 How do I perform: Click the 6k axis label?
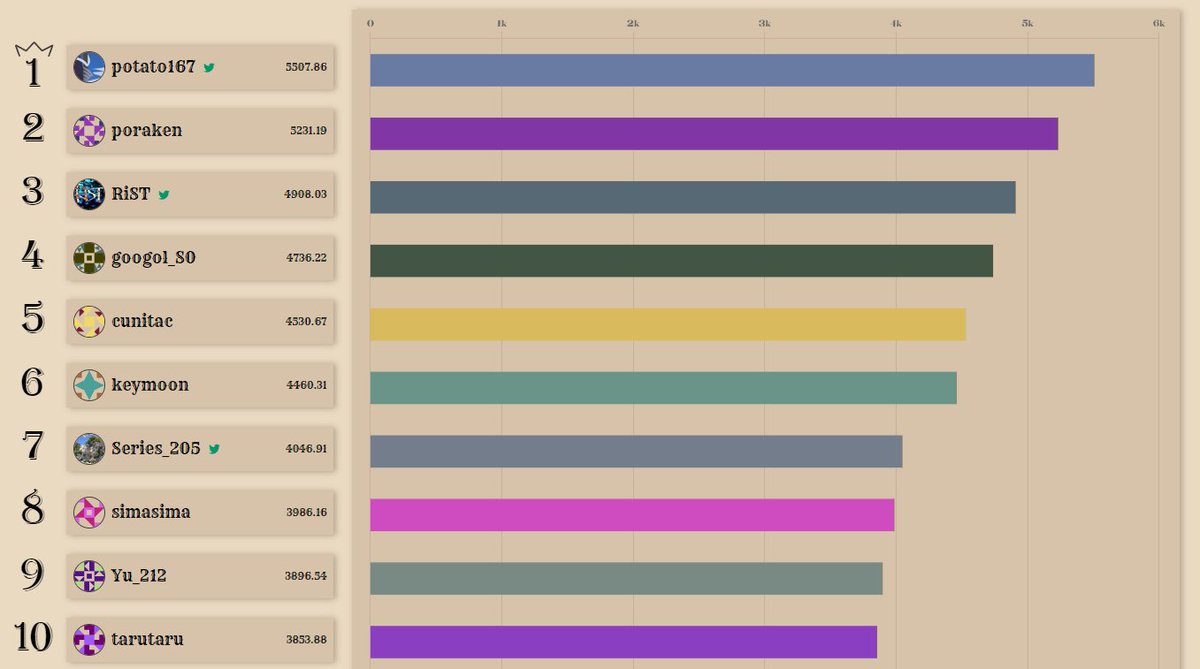[x=1158, y=23]
